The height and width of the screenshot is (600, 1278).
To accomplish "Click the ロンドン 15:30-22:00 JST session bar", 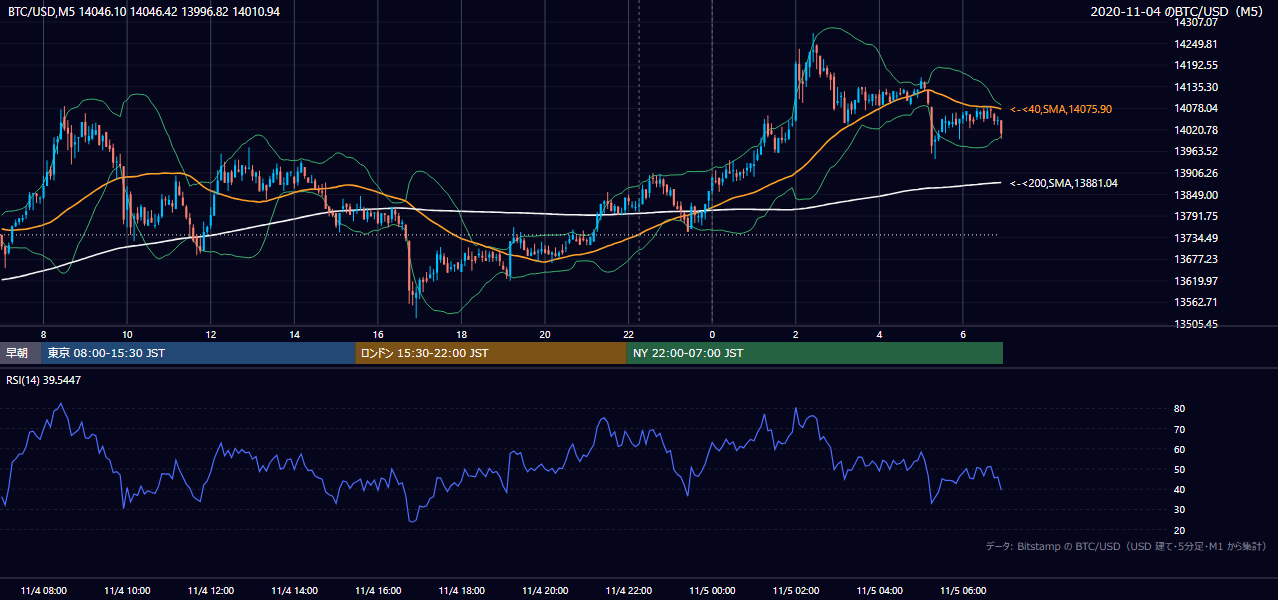I will pos(491,353).
